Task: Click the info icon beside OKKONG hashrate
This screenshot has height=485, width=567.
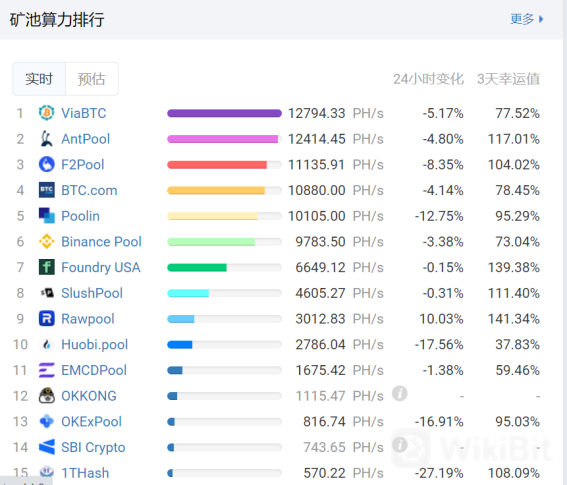Action: pos(400,393)
